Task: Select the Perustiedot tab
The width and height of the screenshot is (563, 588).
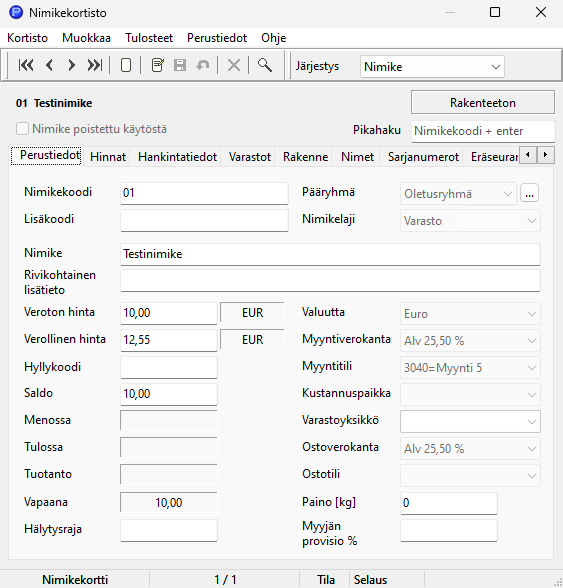Action: (46, 155)
